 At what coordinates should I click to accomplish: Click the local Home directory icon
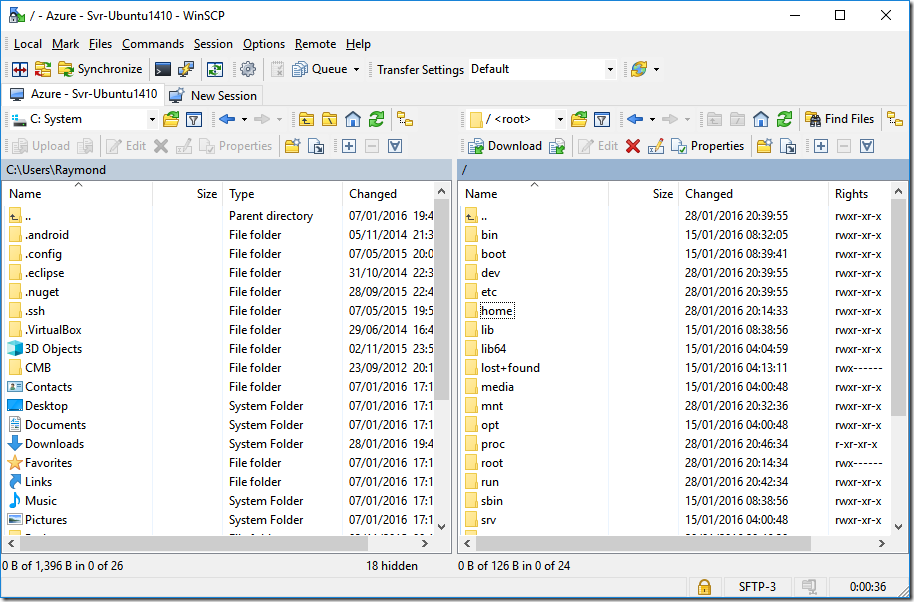click(x=353, y=119)
